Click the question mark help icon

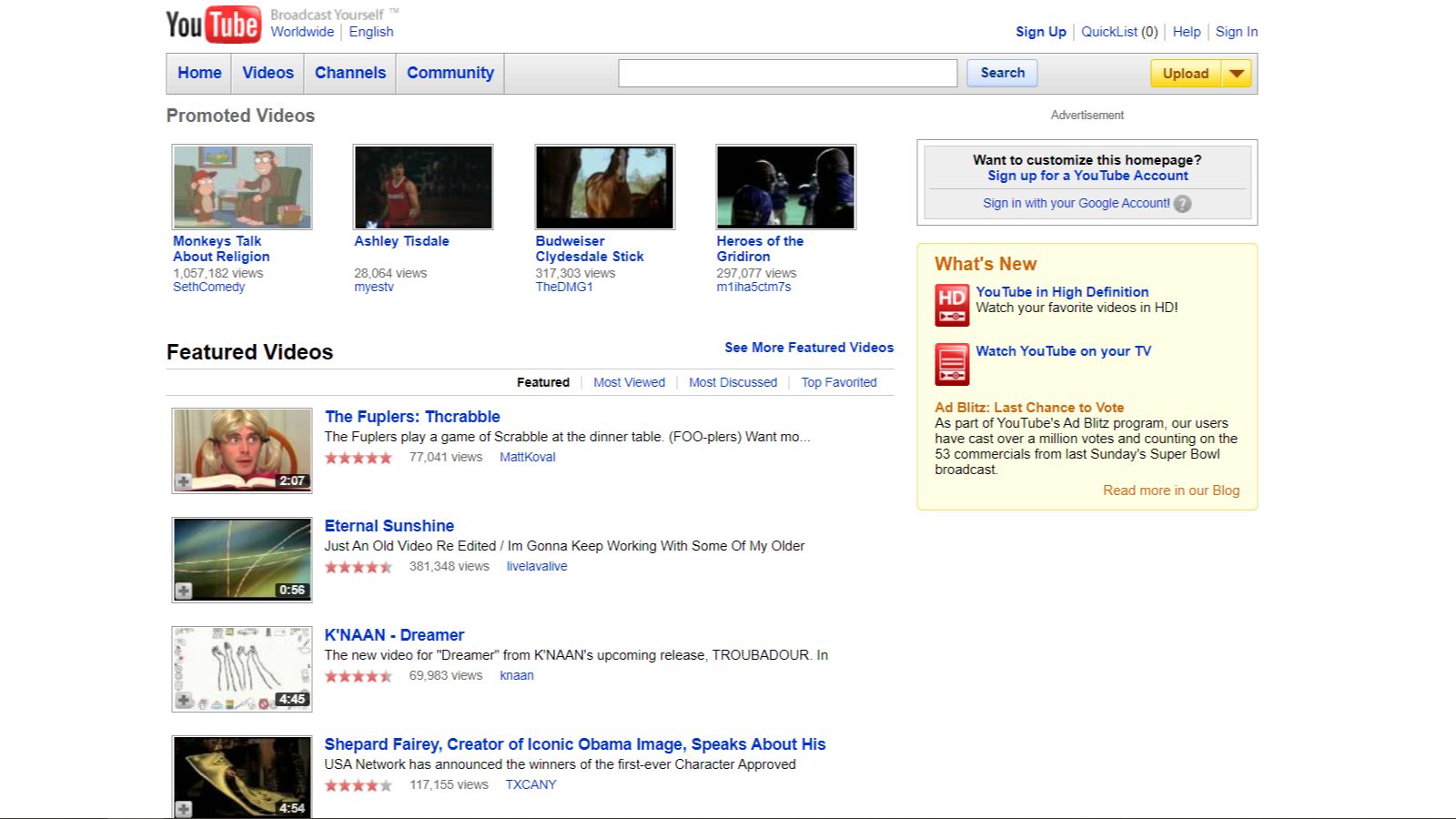[x=1182, y=204]
